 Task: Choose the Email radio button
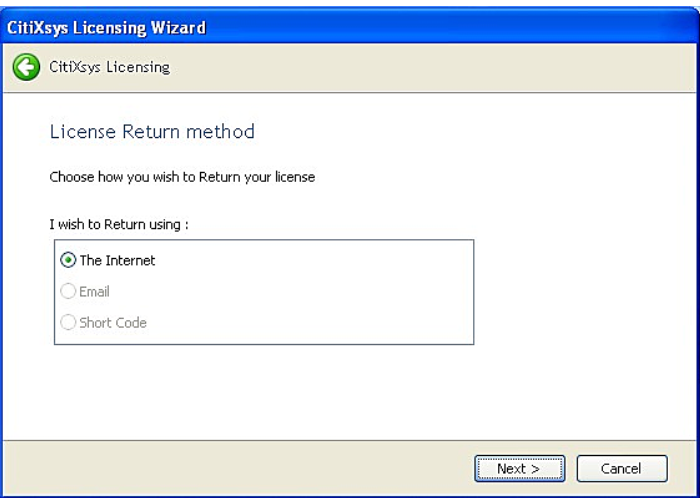click(x=68, y=291)
